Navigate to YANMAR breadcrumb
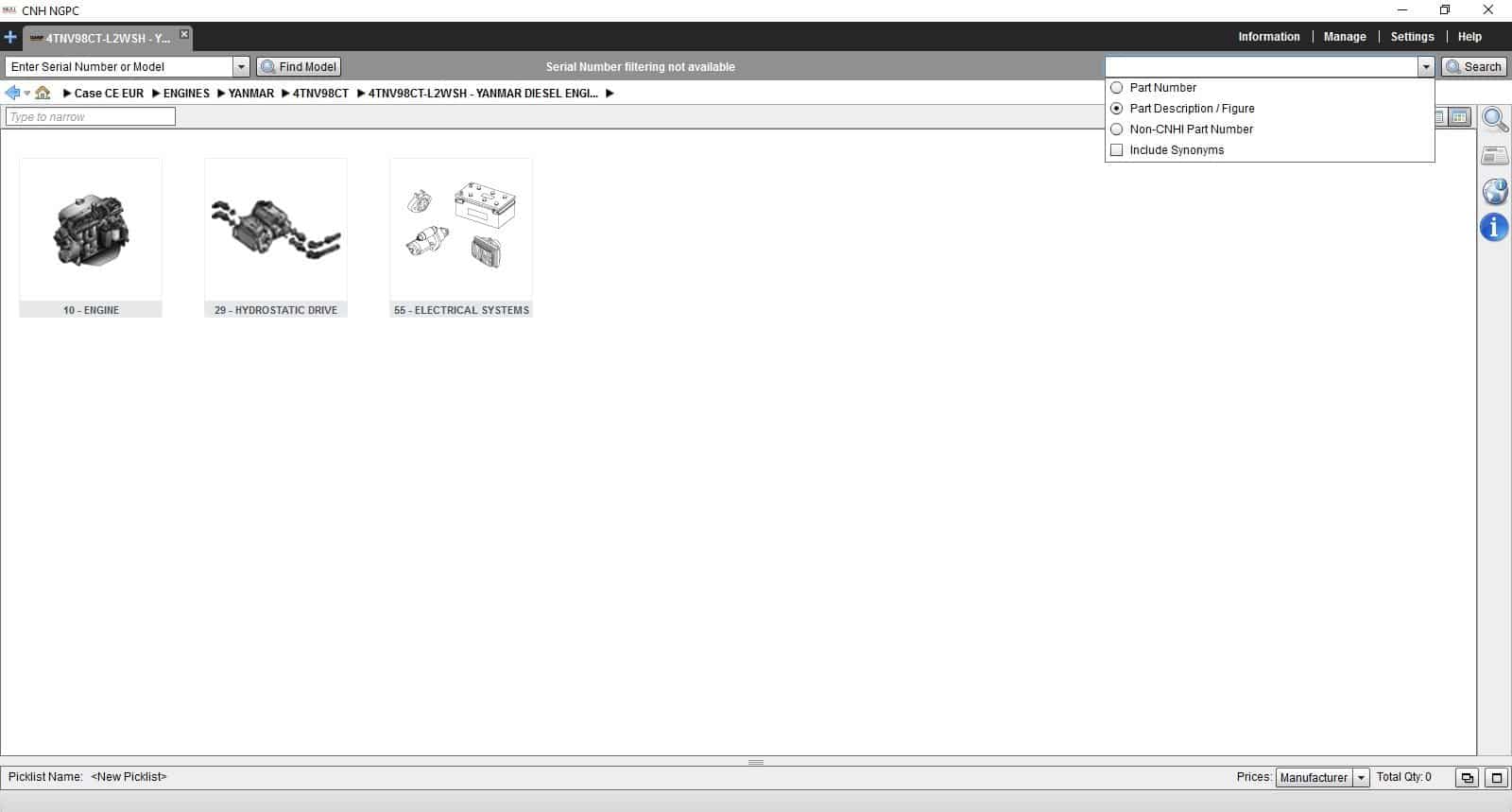This screenshot has width=1512, height=812. [x=251, y=94]
